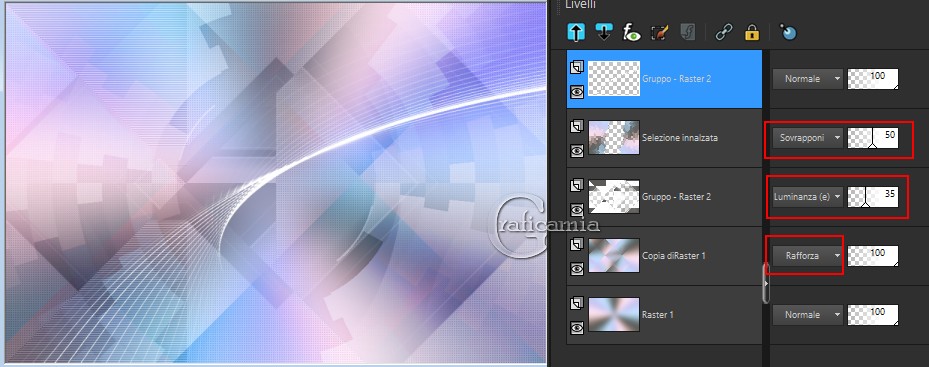
Task: Open the layer effects fx icon
Action: click(x=632, y=32)
